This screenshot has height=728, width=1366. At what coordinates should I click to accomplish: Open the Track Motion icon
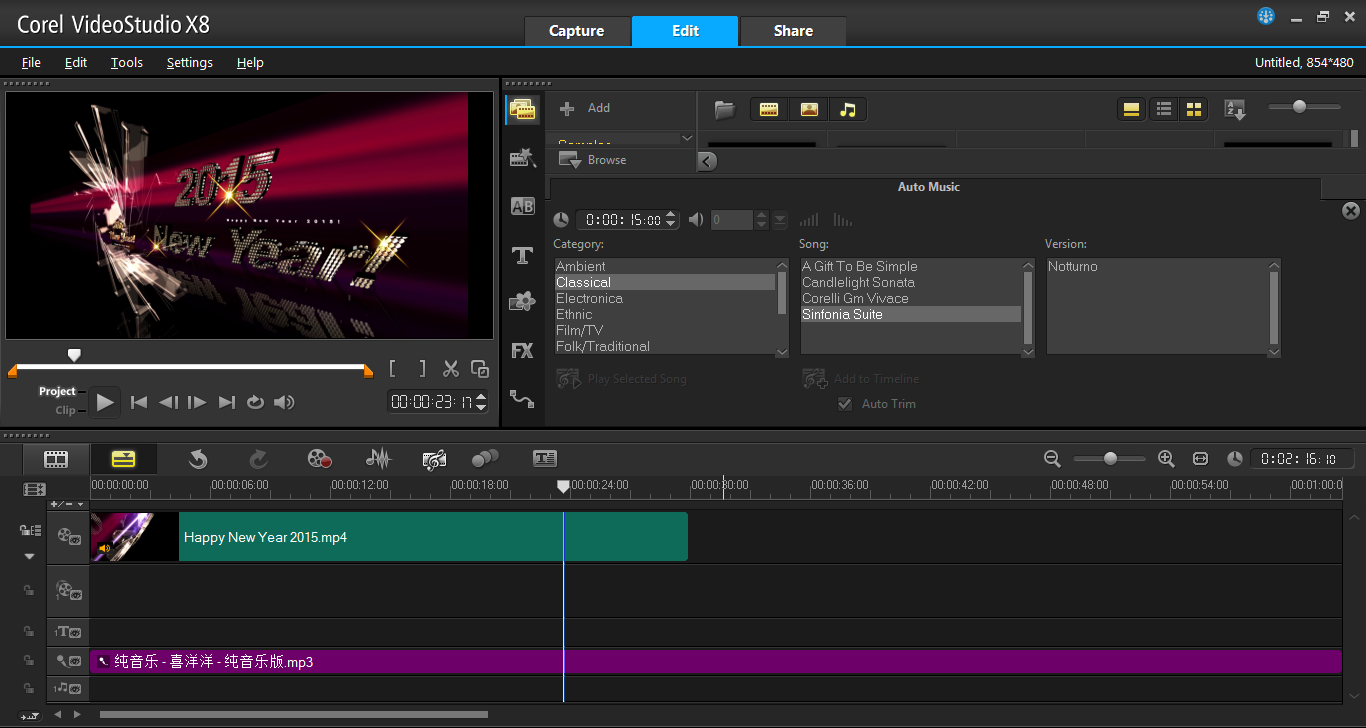point(485,459)
